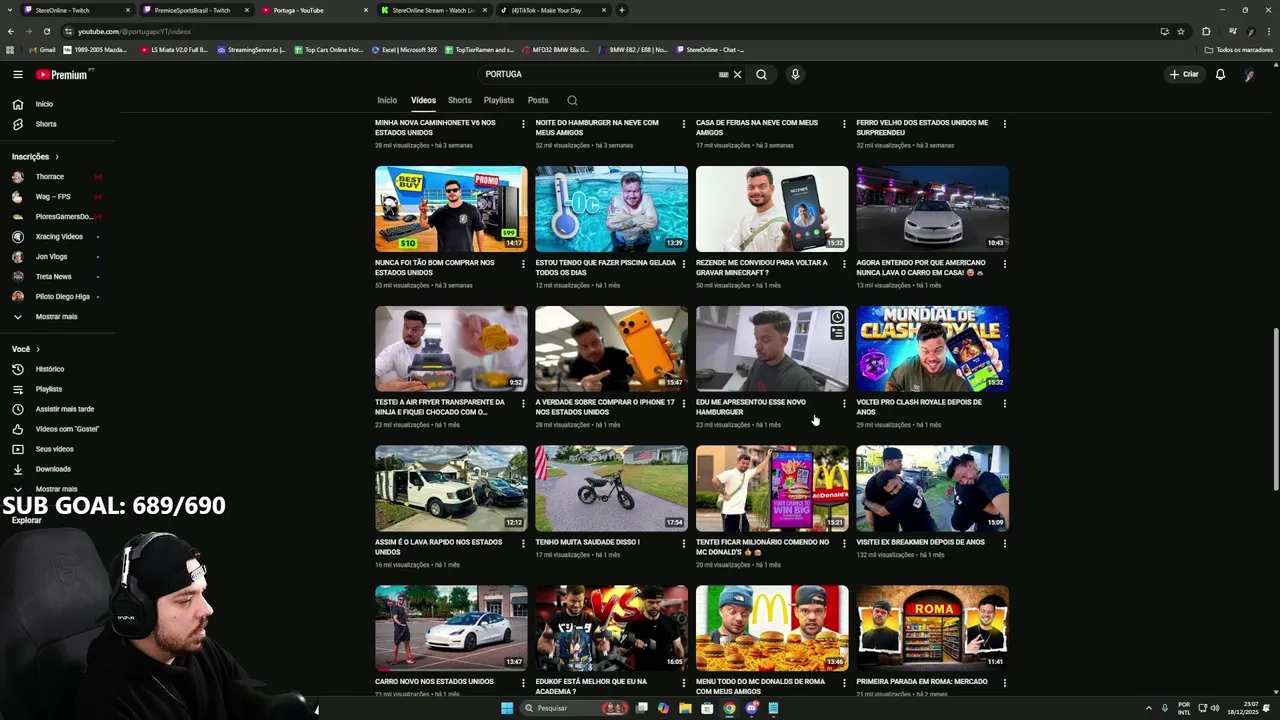Click the search magnifier button beside PORTUGA

point(761,74)
